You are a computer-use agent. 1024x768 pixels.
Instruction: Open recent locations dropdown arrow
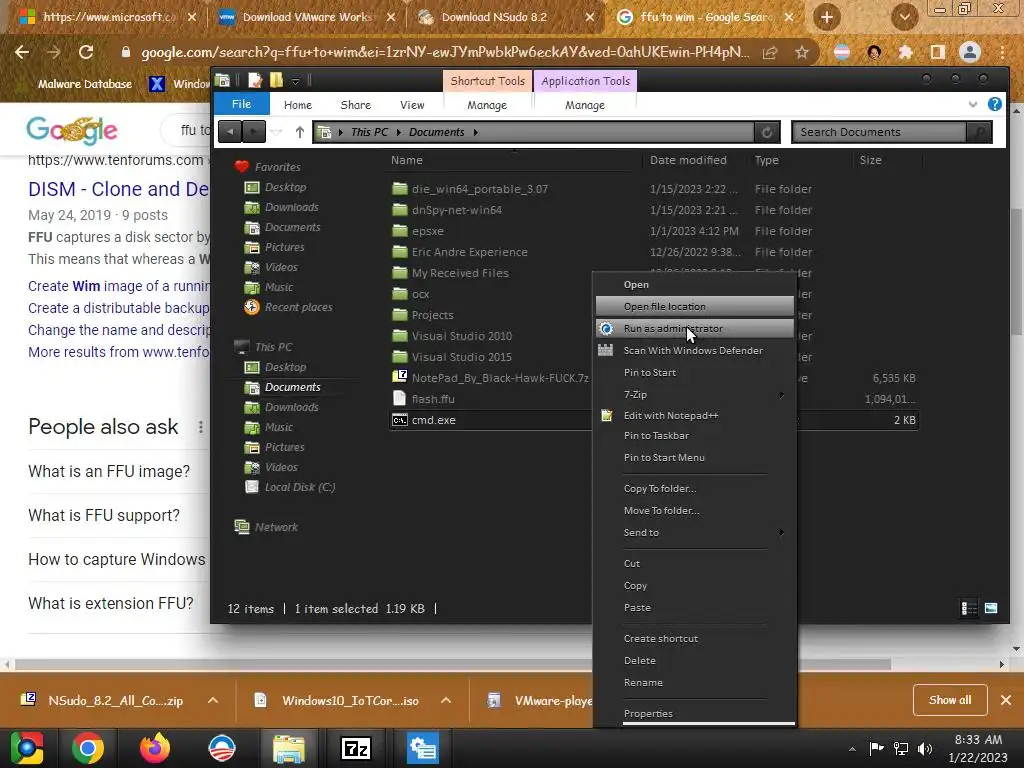(276, 133)
